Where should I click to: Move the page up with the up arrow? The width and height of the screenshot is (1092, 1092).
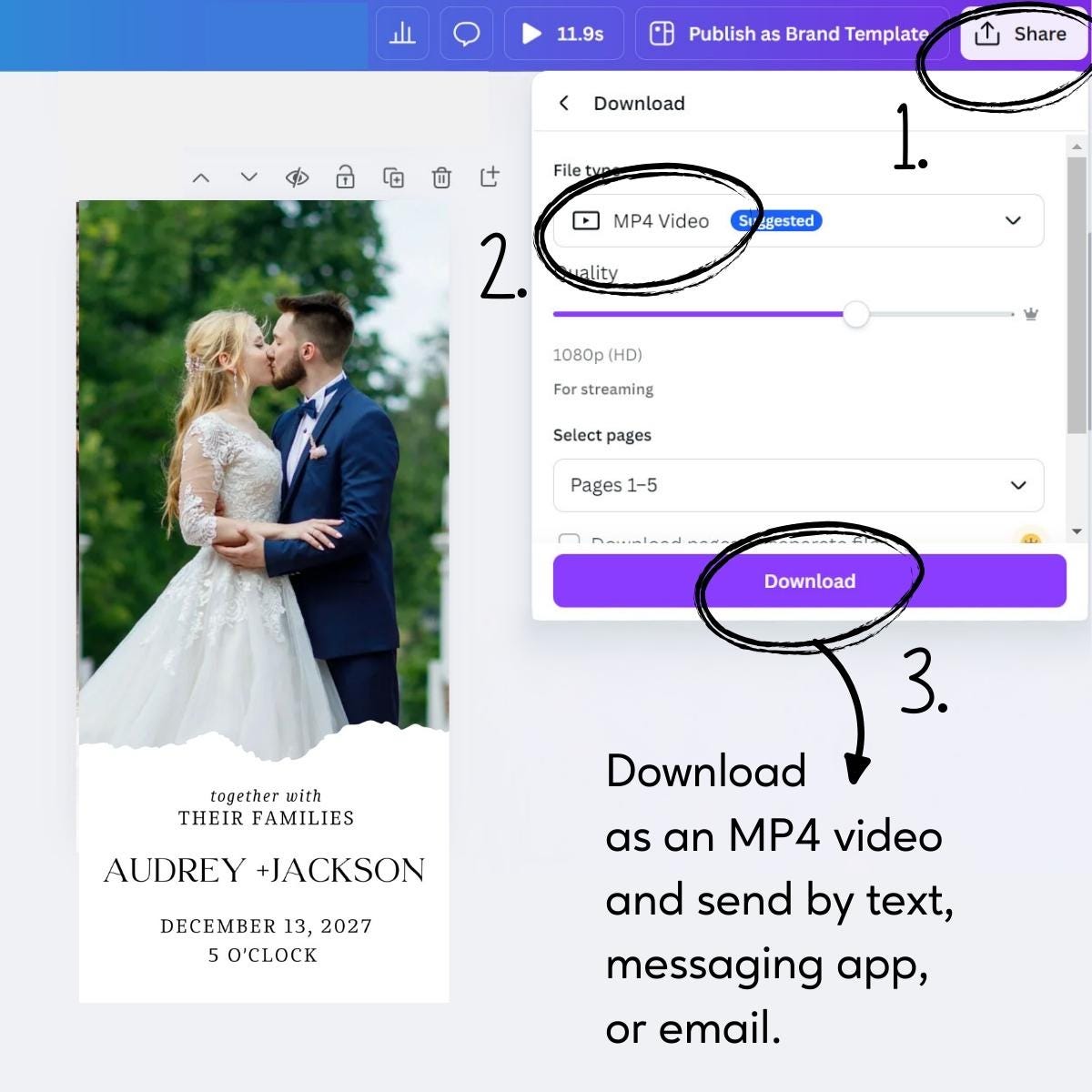201,177
